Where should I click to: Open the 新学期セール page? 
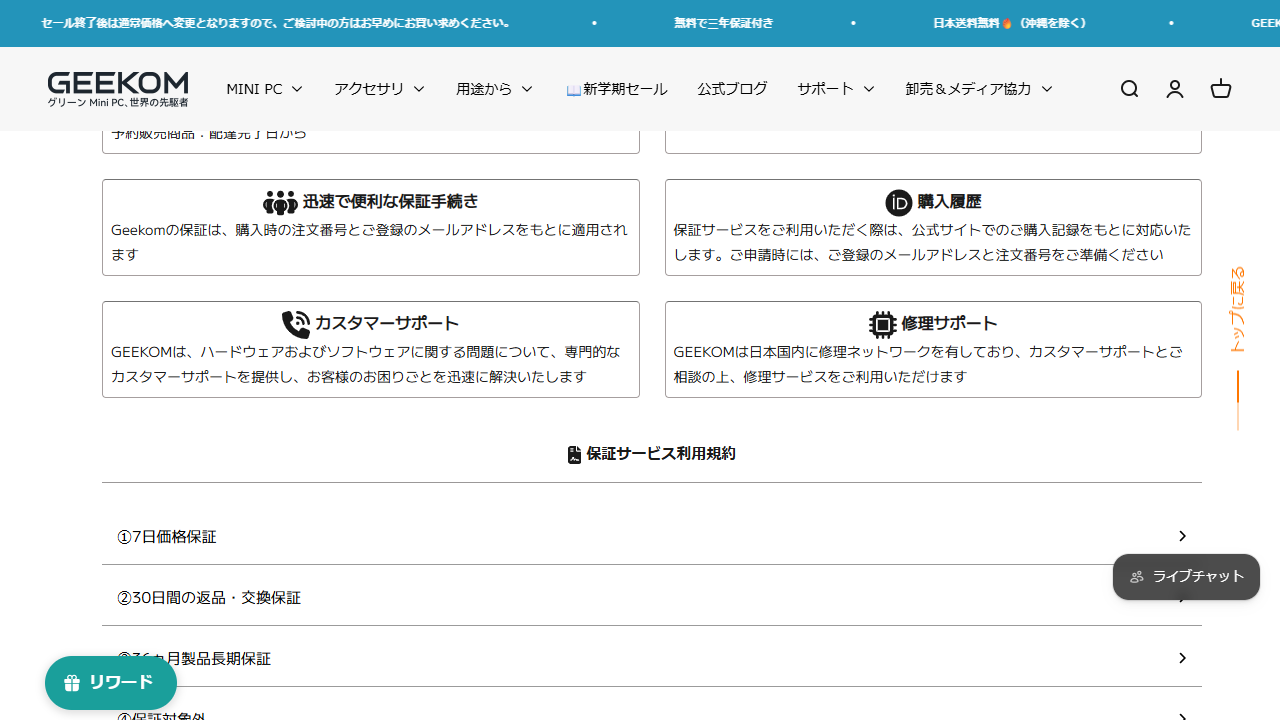click(x=616, y=89)
